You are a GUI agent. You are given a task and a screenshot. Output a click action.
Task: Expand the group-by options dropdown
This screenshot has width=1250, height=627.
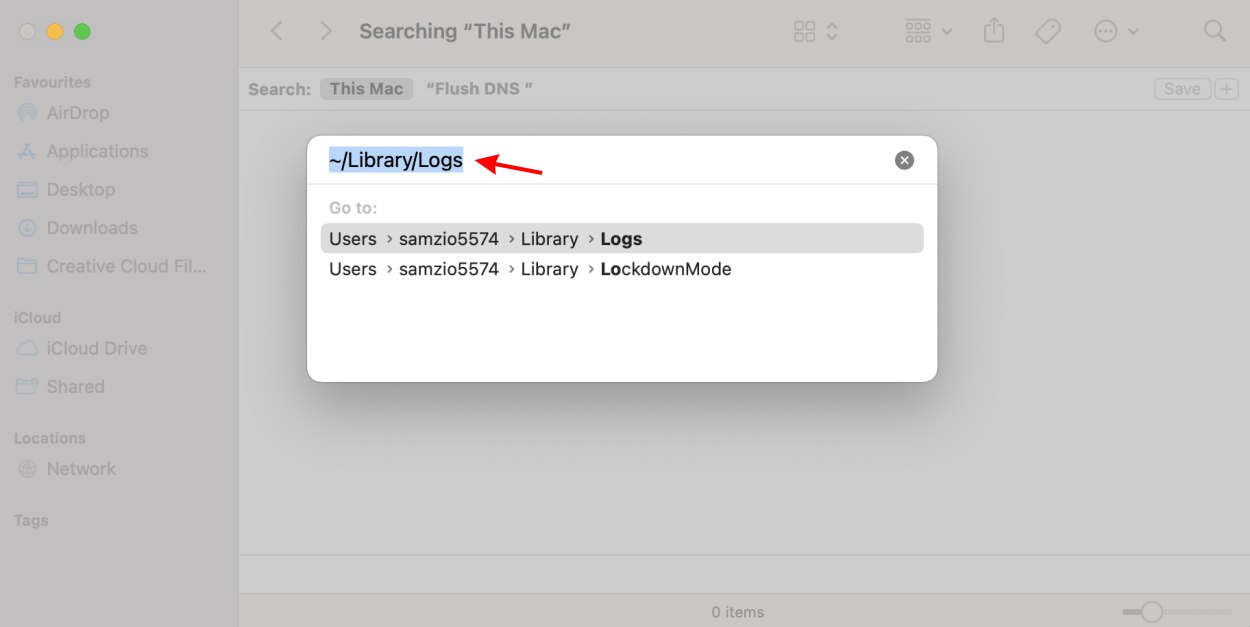click(x=928, y=31)
